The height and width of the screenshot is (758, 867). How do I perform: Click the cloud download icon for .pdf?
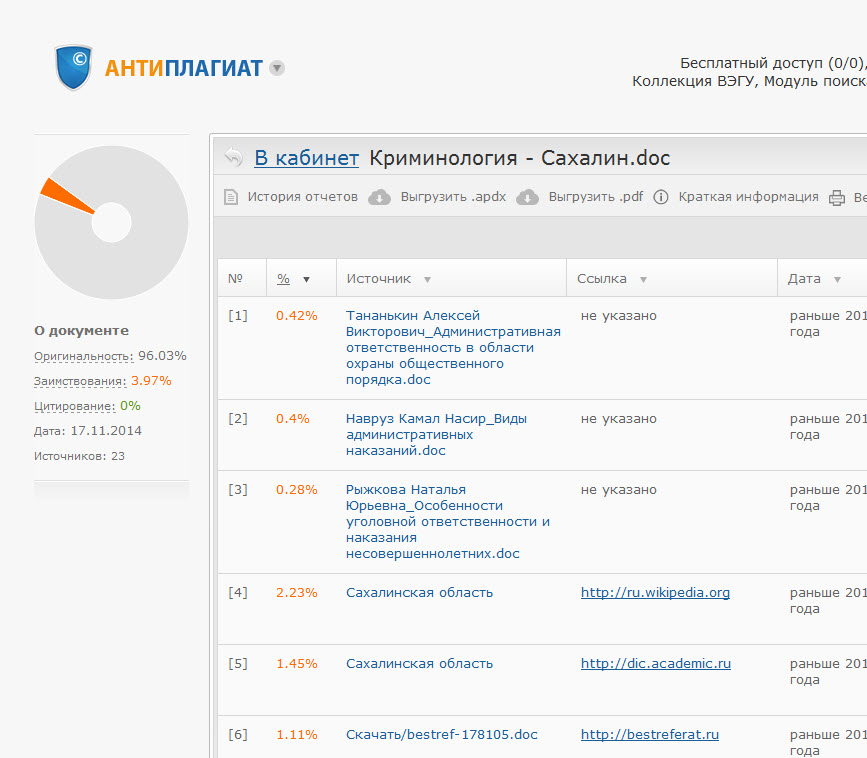click(527, 197)
